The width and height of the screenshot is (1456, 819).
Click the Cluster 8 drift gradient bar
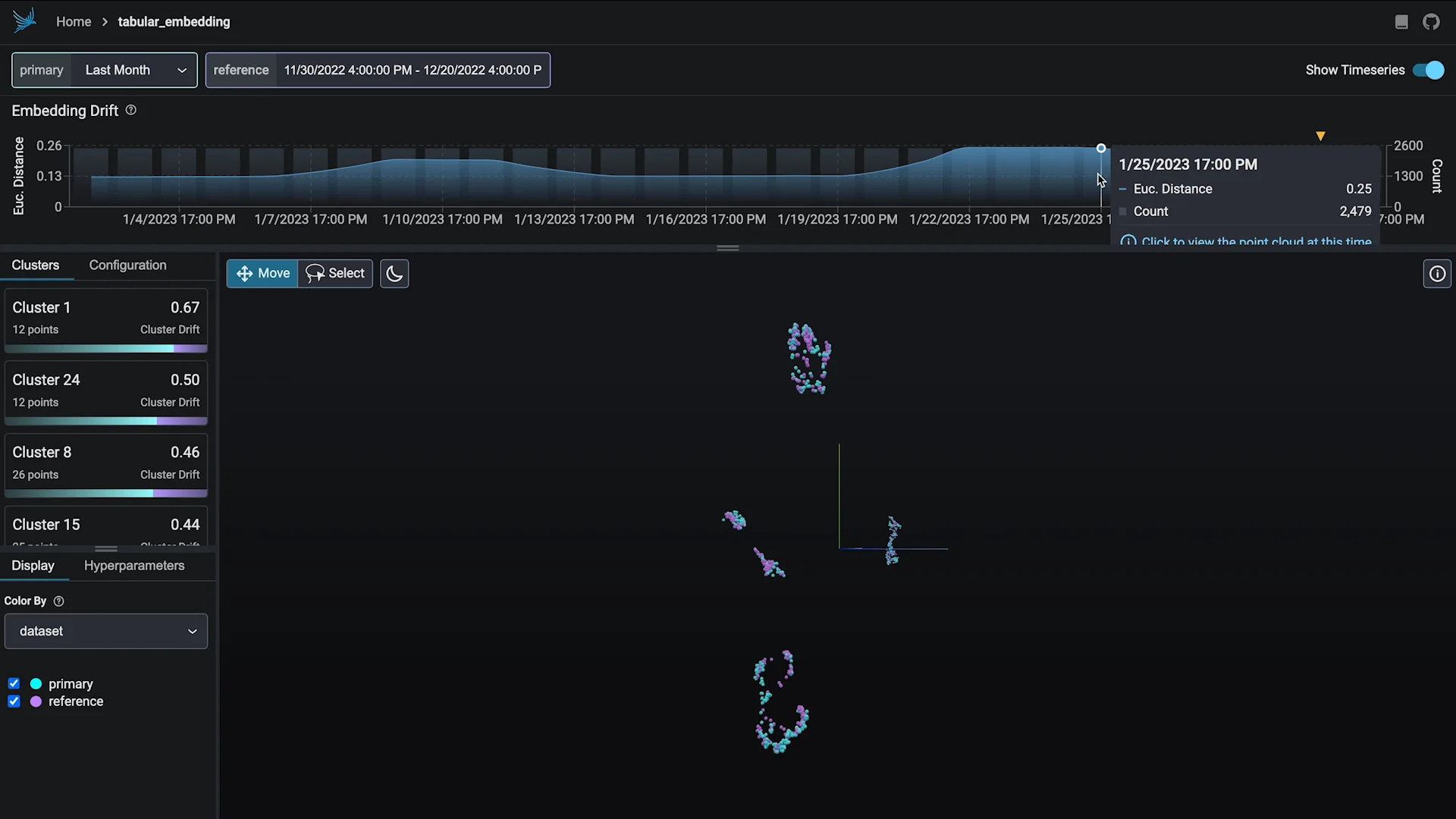[106, 494]
